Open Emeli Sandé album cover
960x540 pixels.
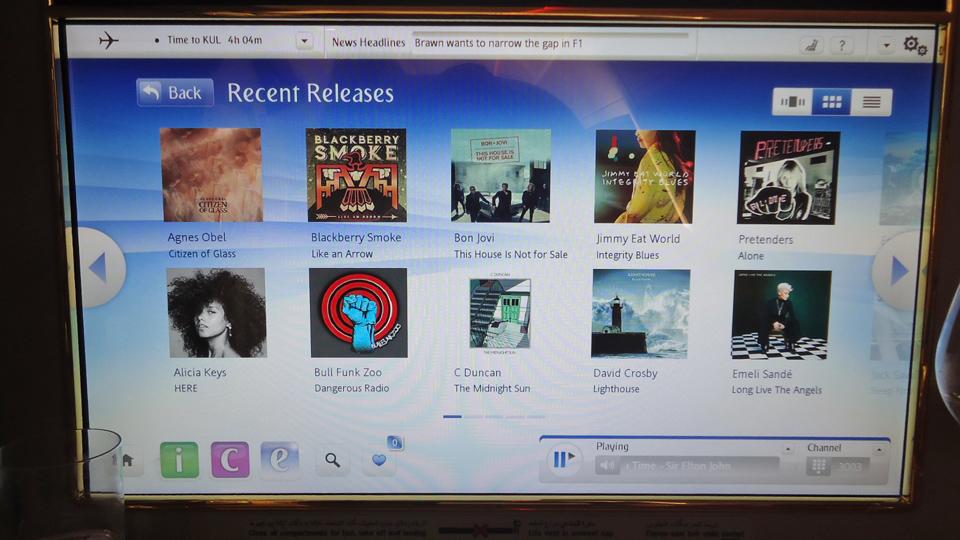[x=781, y=315]
